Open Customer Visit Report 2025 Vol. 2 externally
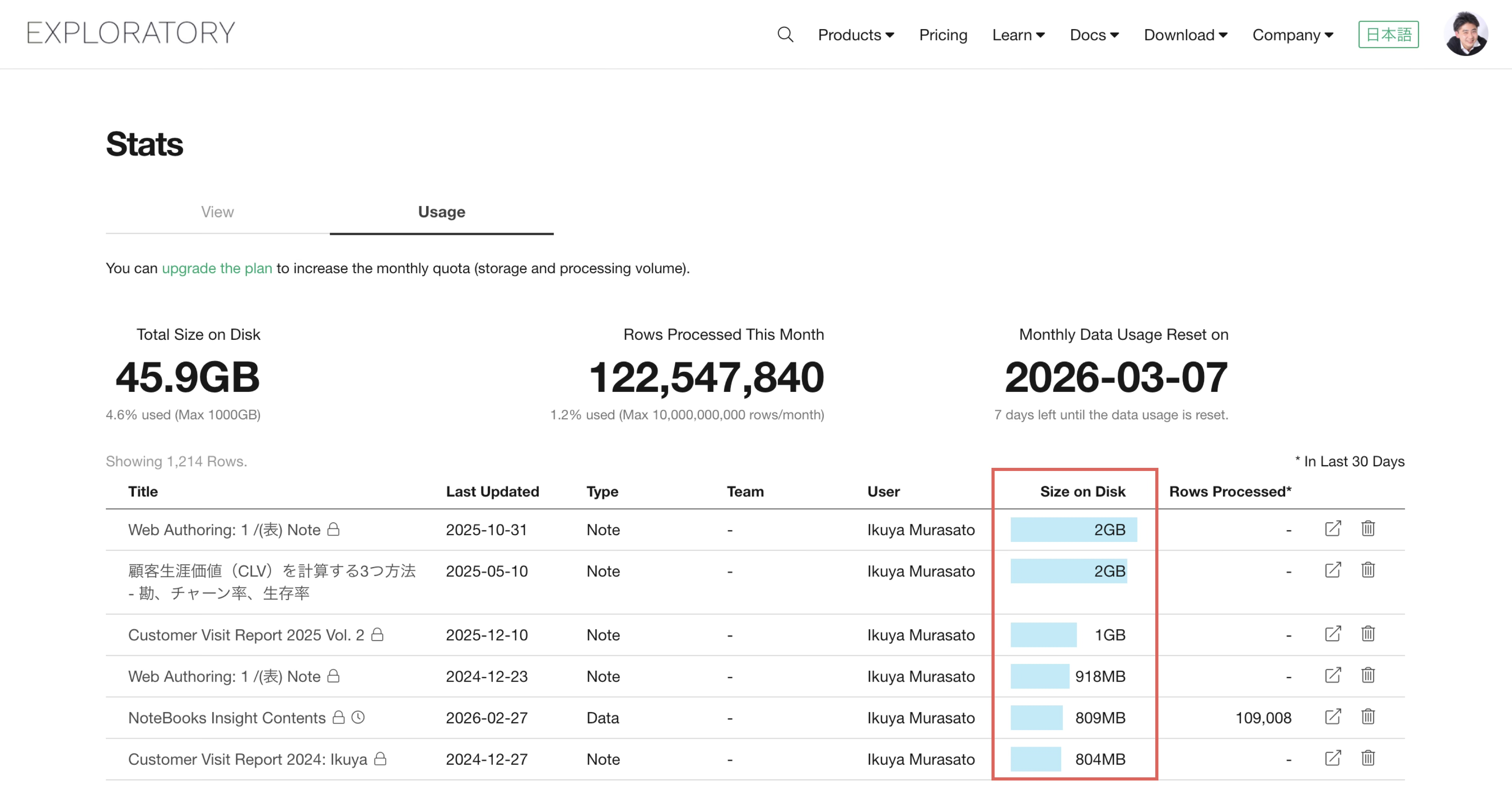This screenshot has width=1512, height=786. 1332,634
